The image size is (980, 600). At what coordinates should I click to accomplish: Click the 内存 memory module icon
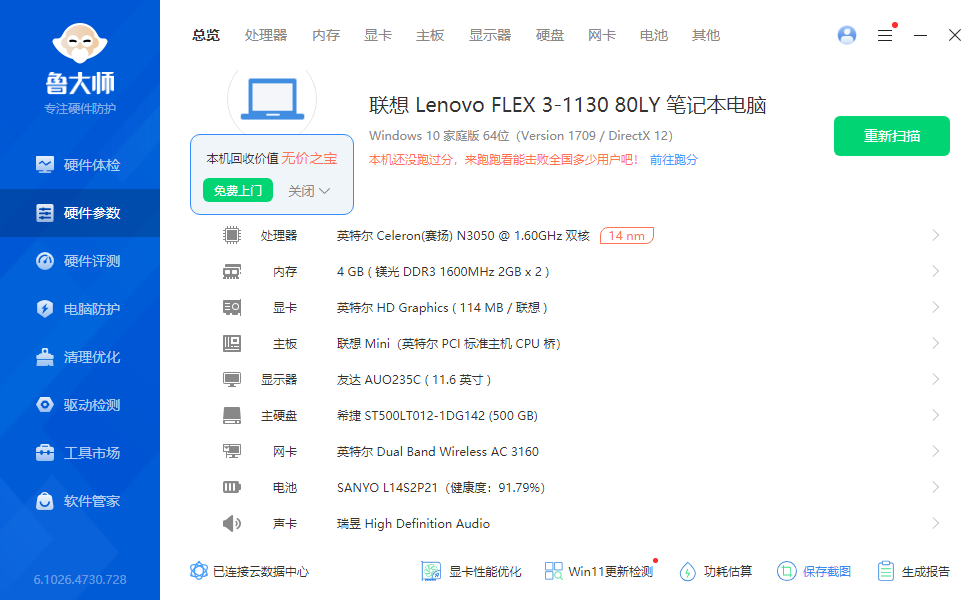(232, 272)
